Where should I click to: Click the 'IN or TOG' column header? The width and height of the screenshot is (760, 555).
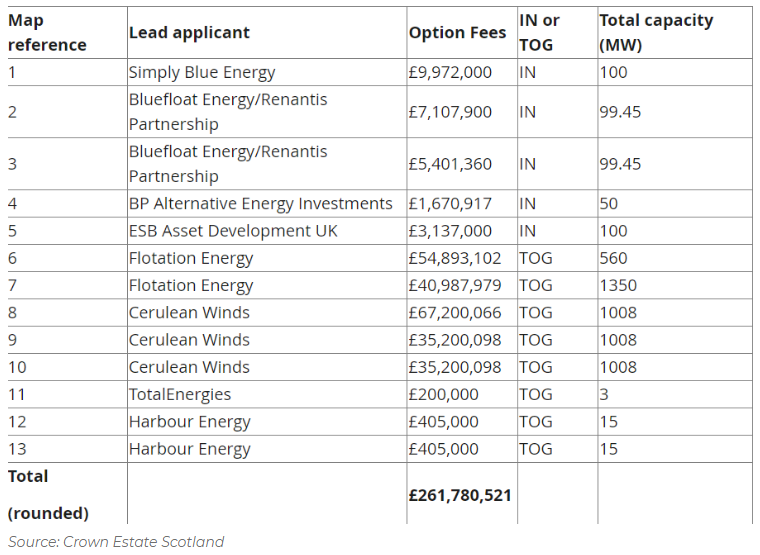(540, 33)
